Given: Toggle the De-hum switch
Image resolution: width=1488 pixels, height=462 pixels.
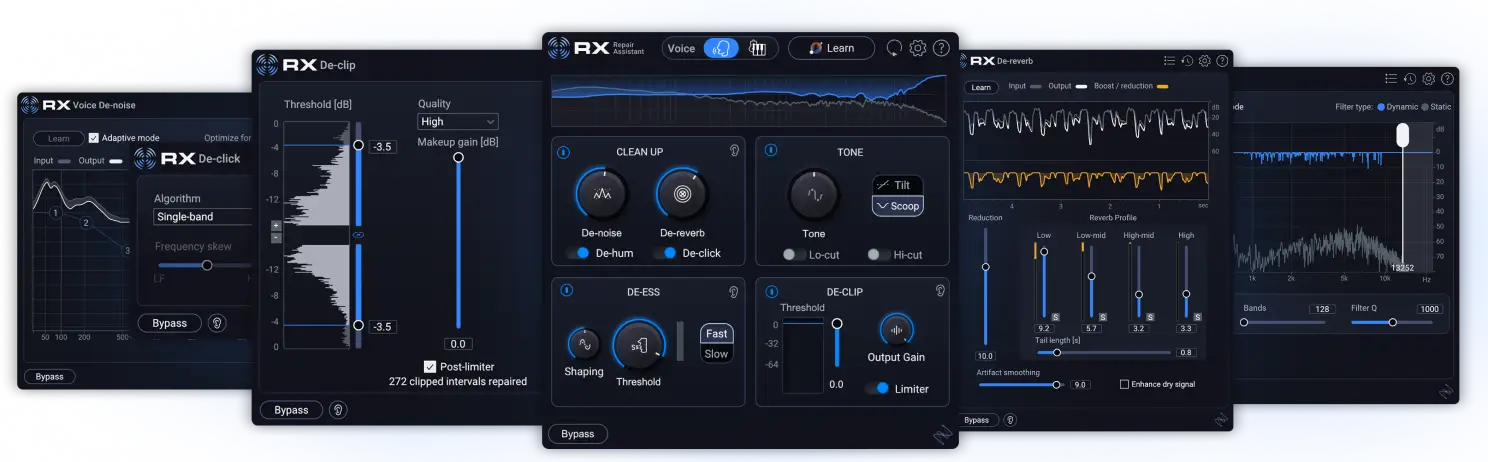Looking at the screenshot, I should (577, 253).
